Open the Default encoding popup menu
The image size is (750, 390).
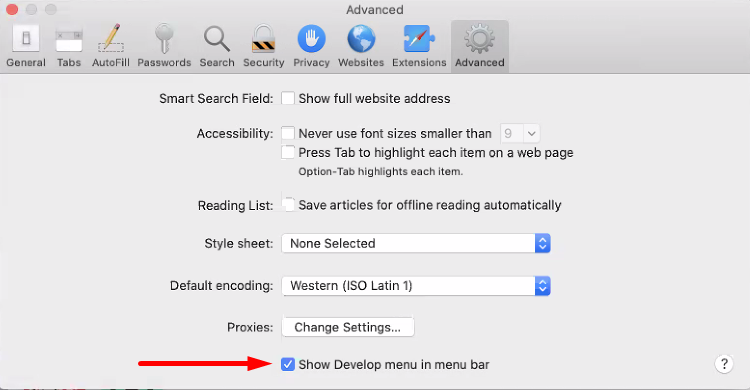(416, 286)
